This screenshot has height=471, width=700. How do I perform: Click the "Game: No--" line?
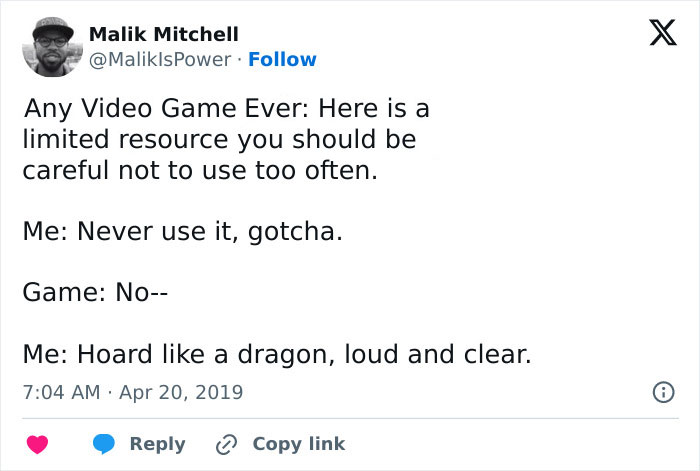[x=92, y=294]
